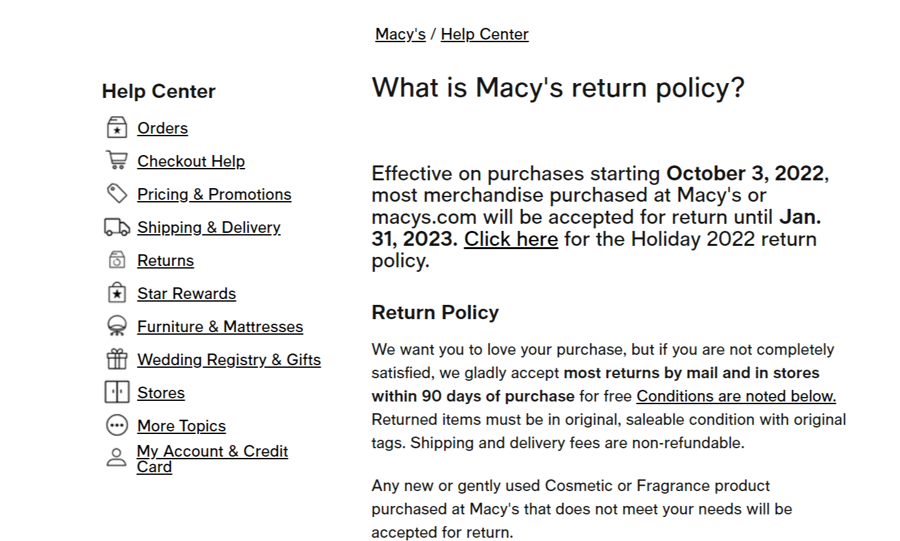The width and height of the screenshot is (900, 541).
Task: Click the My Account person icon
Action: coord(117,458)
